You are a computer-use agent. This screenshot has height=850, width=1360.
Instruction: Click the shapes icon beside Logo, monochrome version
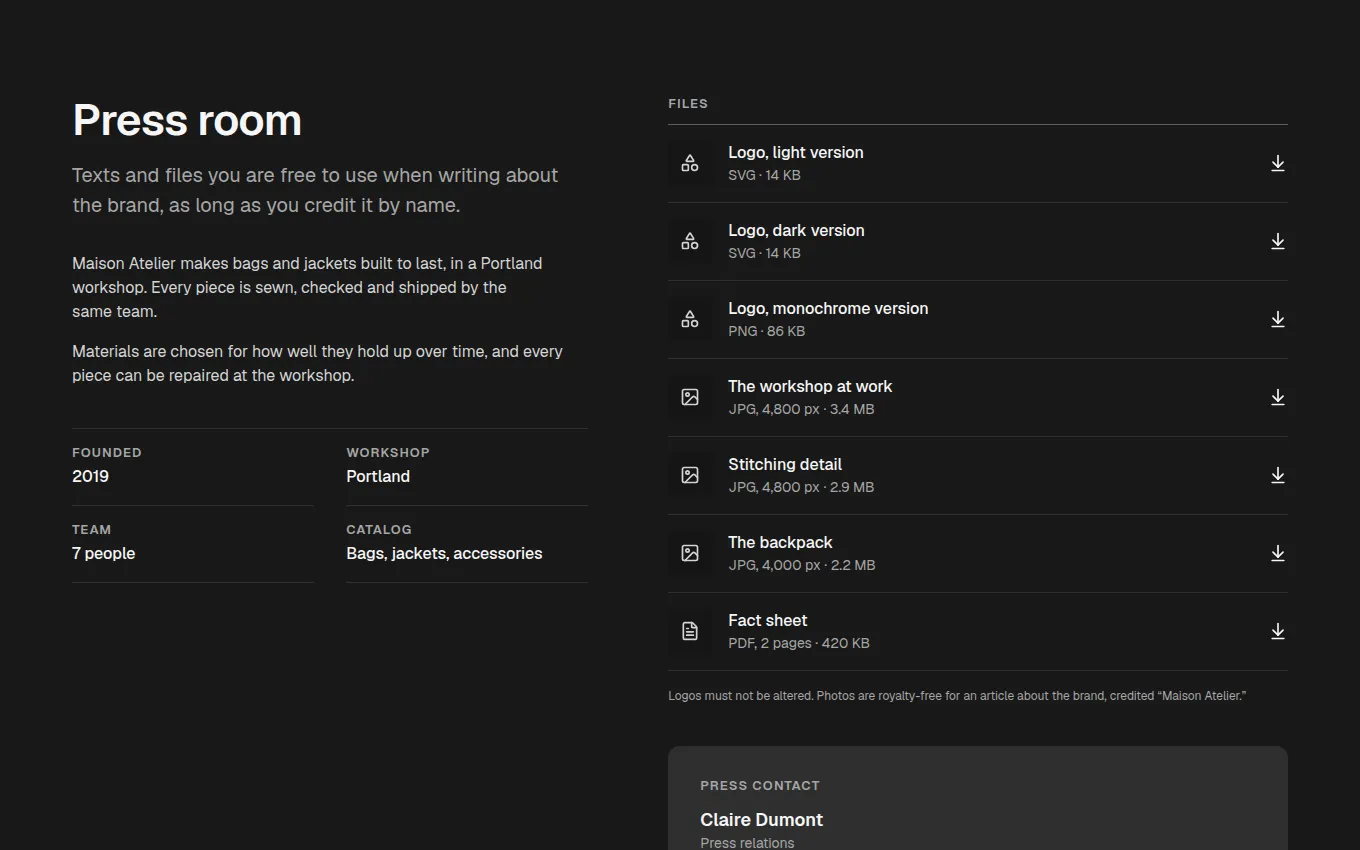pyautogui.click(x=690, y=319)
